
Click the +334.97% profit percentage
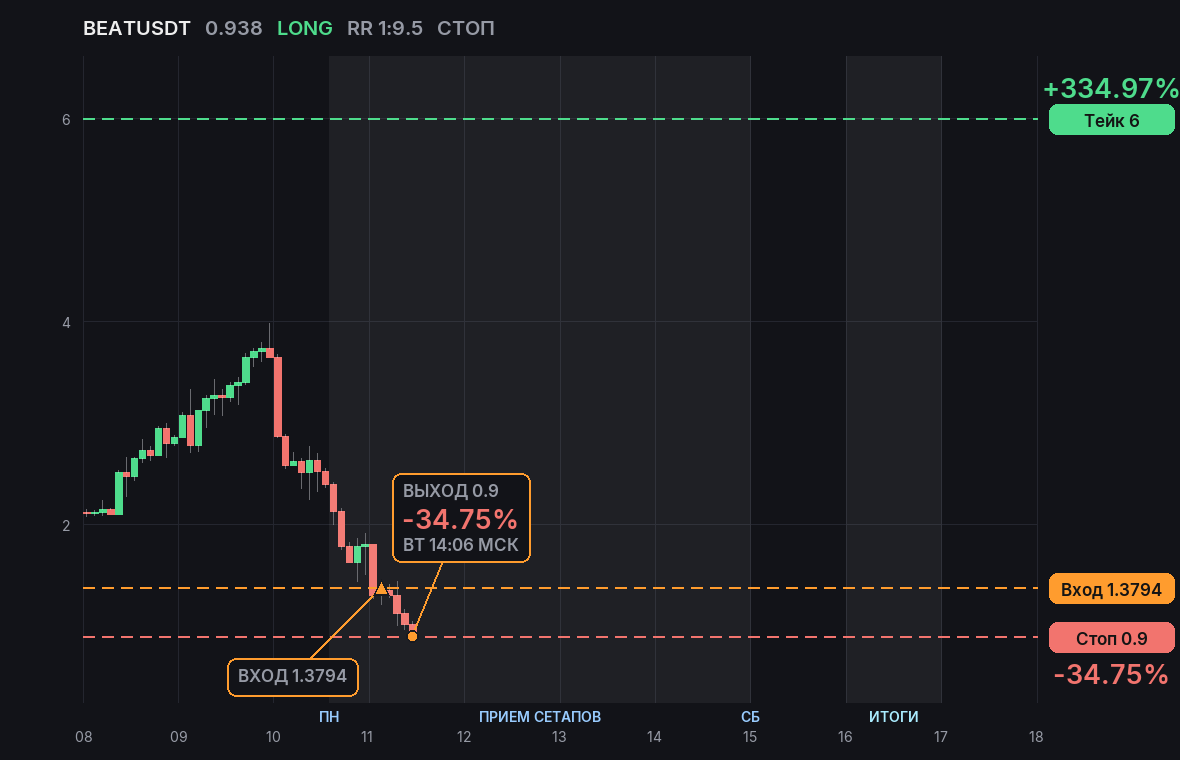(1111, 88)
